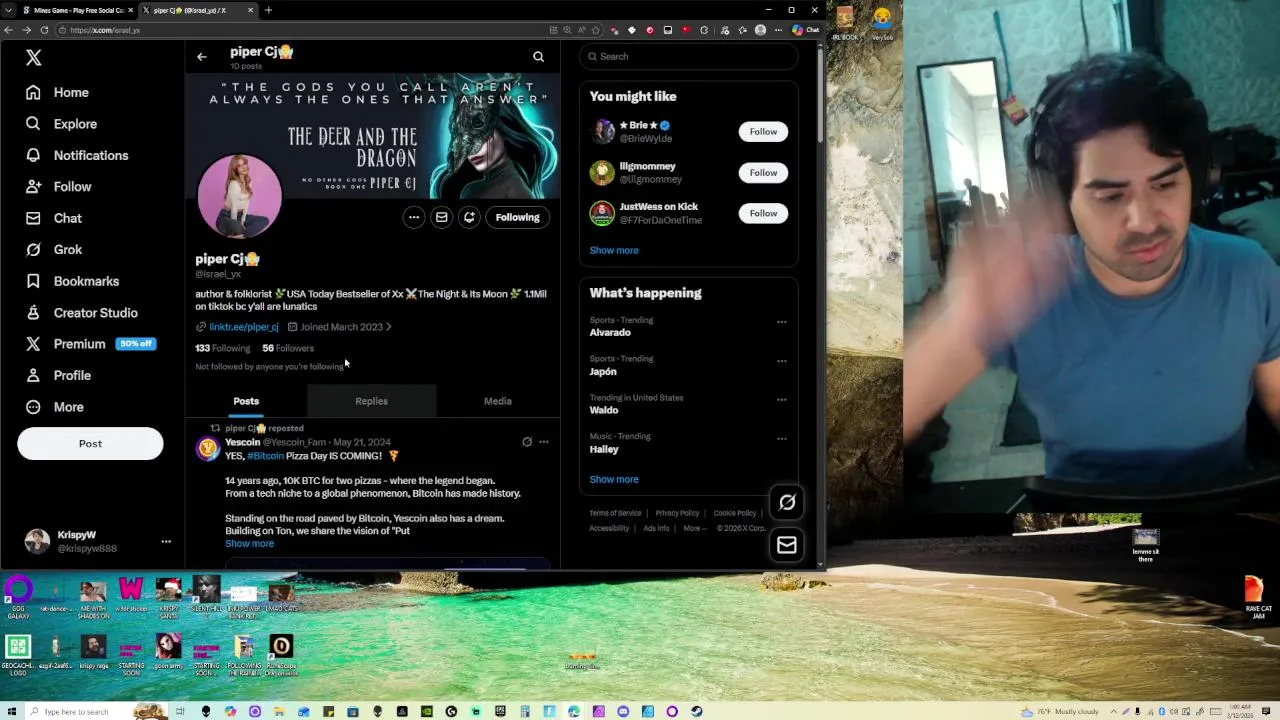1280x720 pixels.
Task: Click the Profile person icon in the sidebar
Action: click(x=33, y=376)
